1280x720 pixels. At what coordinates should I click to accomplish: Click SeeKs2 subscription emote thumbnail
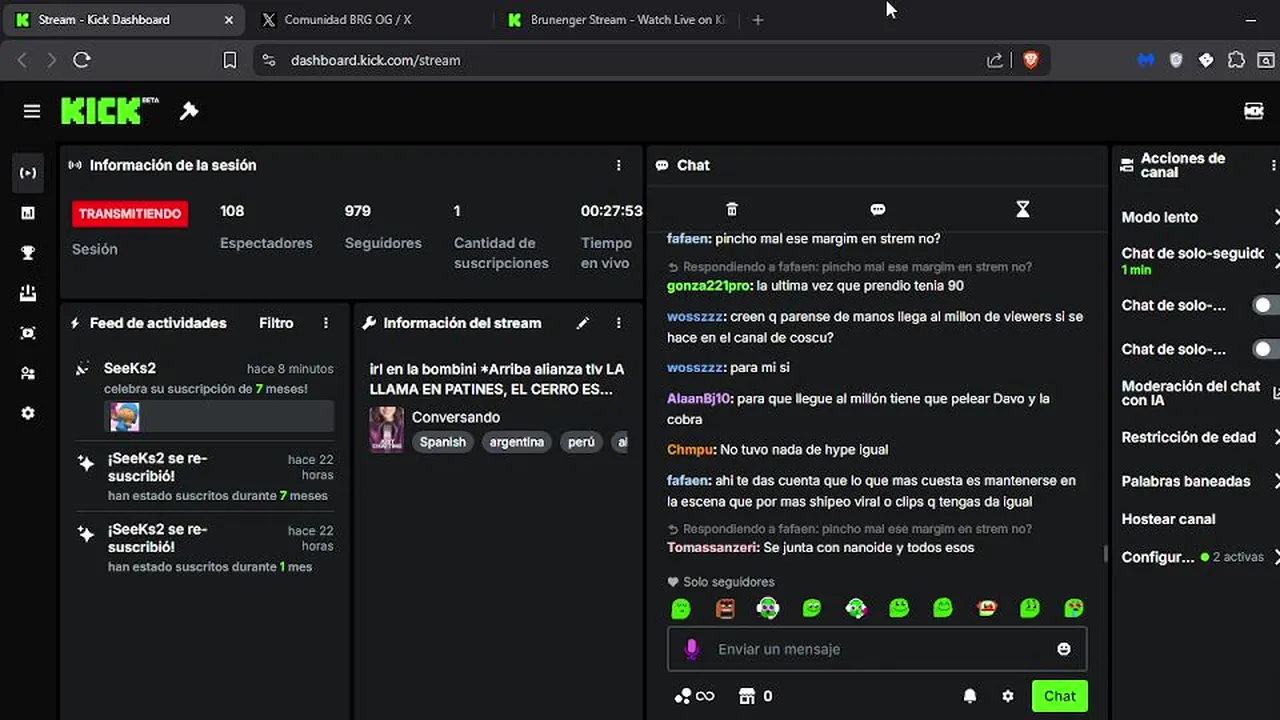click(125, 417)
